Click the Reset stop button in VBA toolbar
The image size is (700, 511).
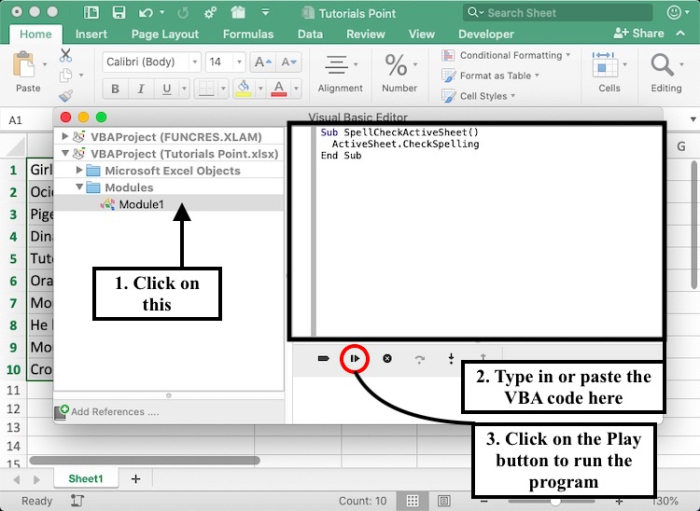coord(387,358)
